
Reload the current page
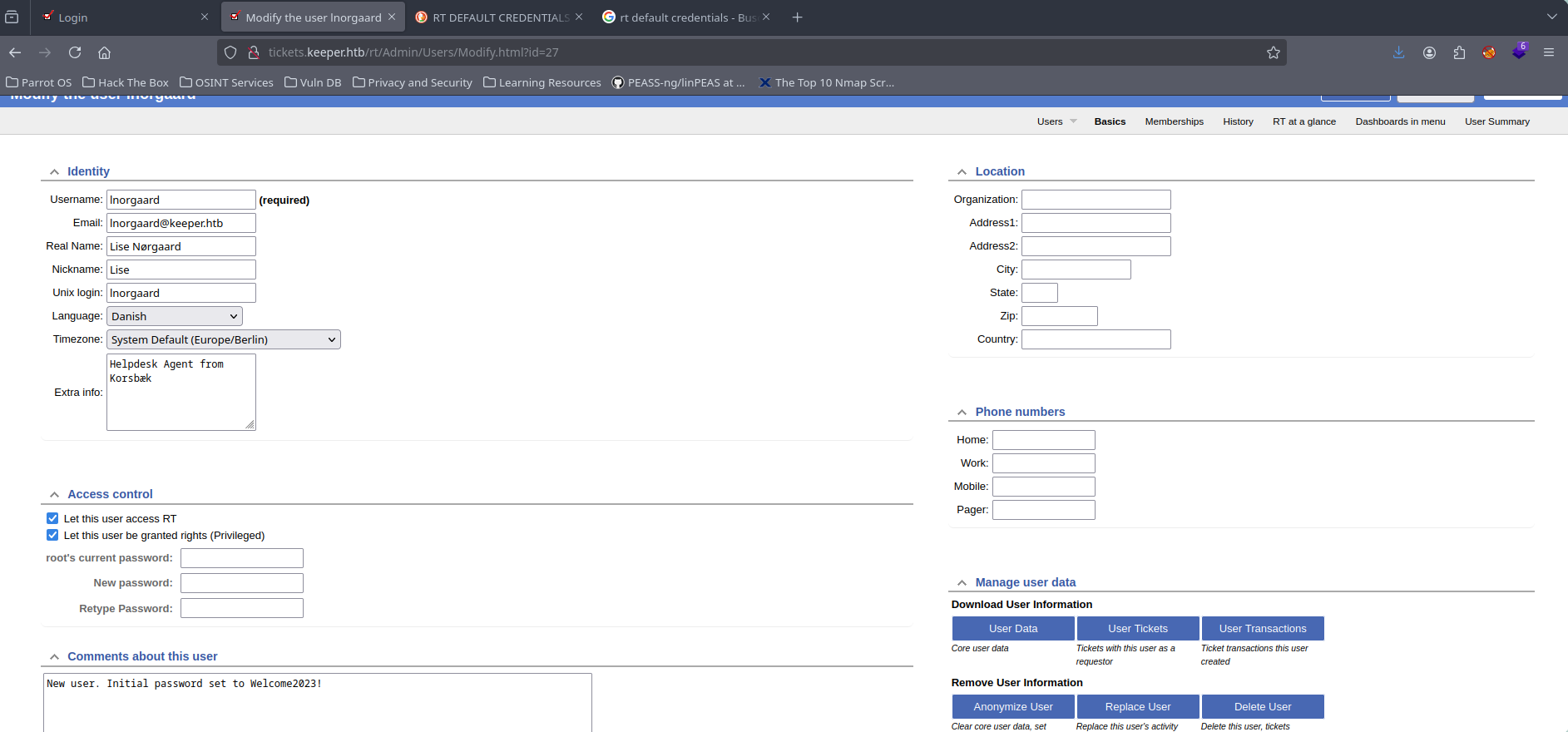coord(75,52)
